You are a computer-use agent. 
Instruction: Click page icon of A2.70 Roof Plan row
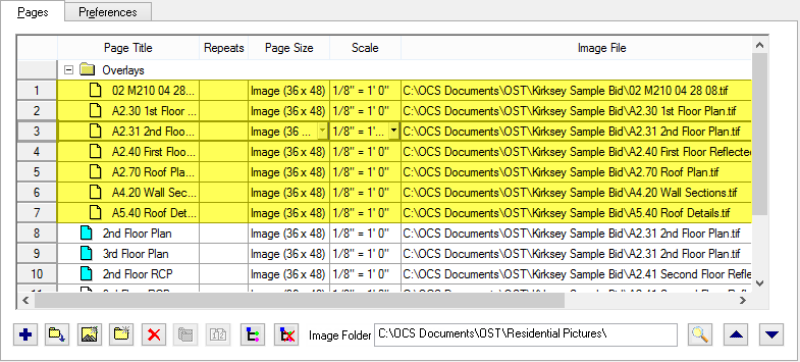tap(95, 172)
